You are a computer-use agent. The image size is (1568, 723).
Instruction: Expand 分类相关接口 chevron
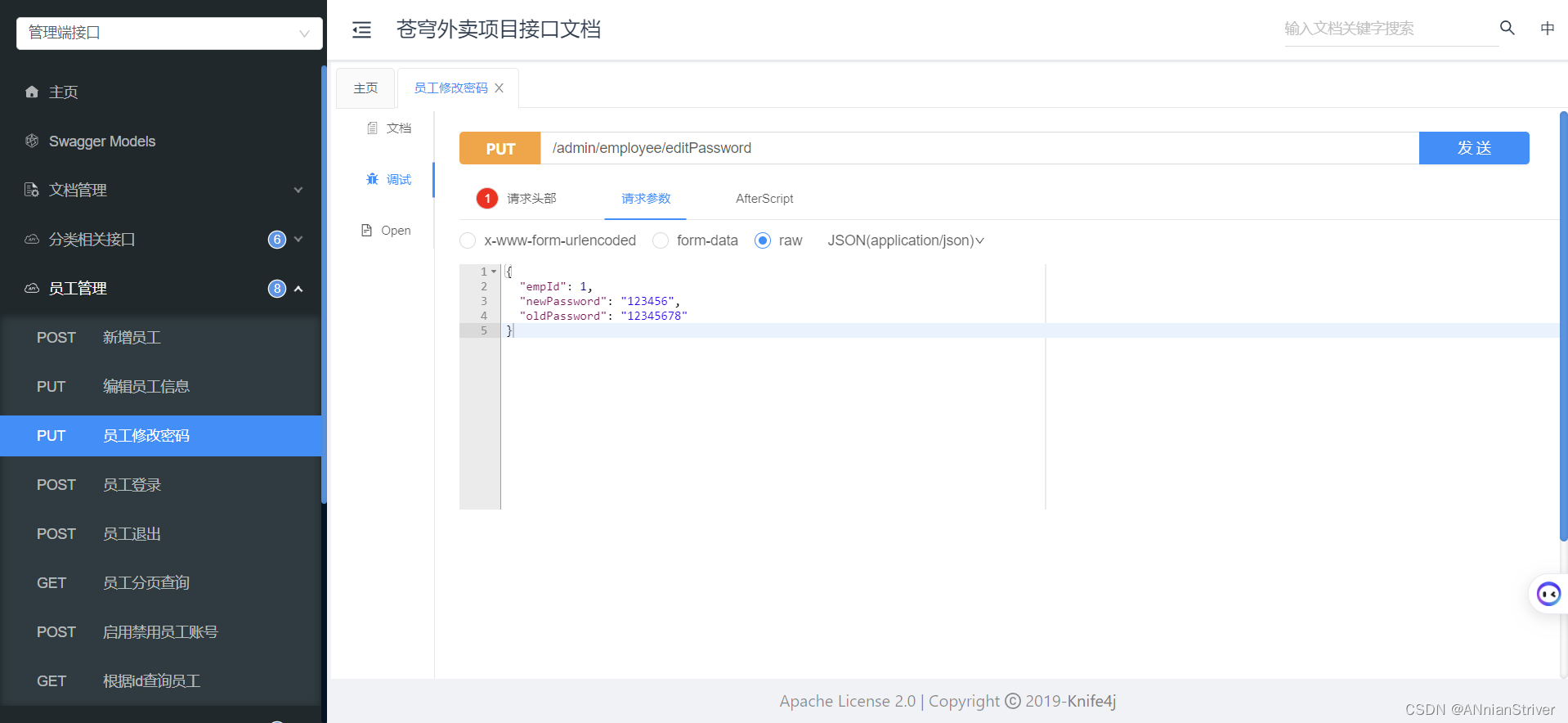point(298,239)
